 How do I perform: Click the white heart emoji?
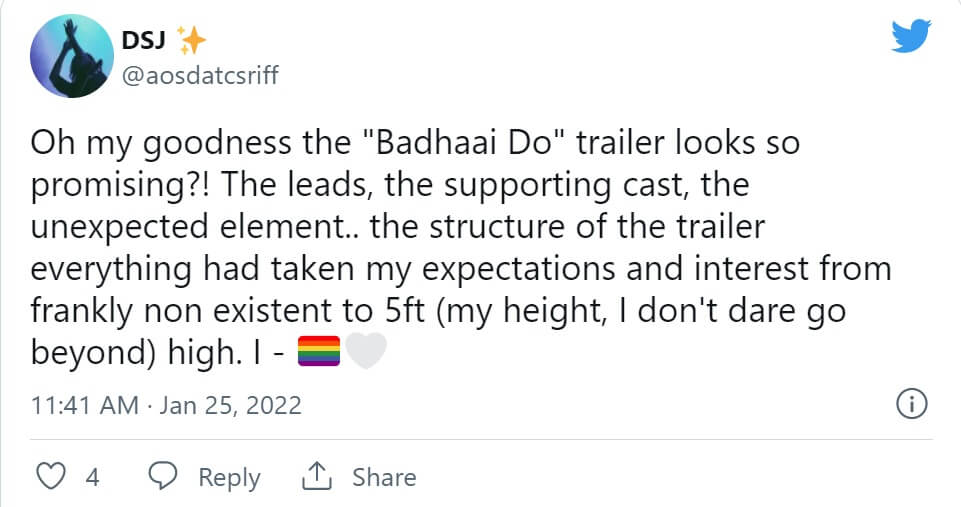365,353
